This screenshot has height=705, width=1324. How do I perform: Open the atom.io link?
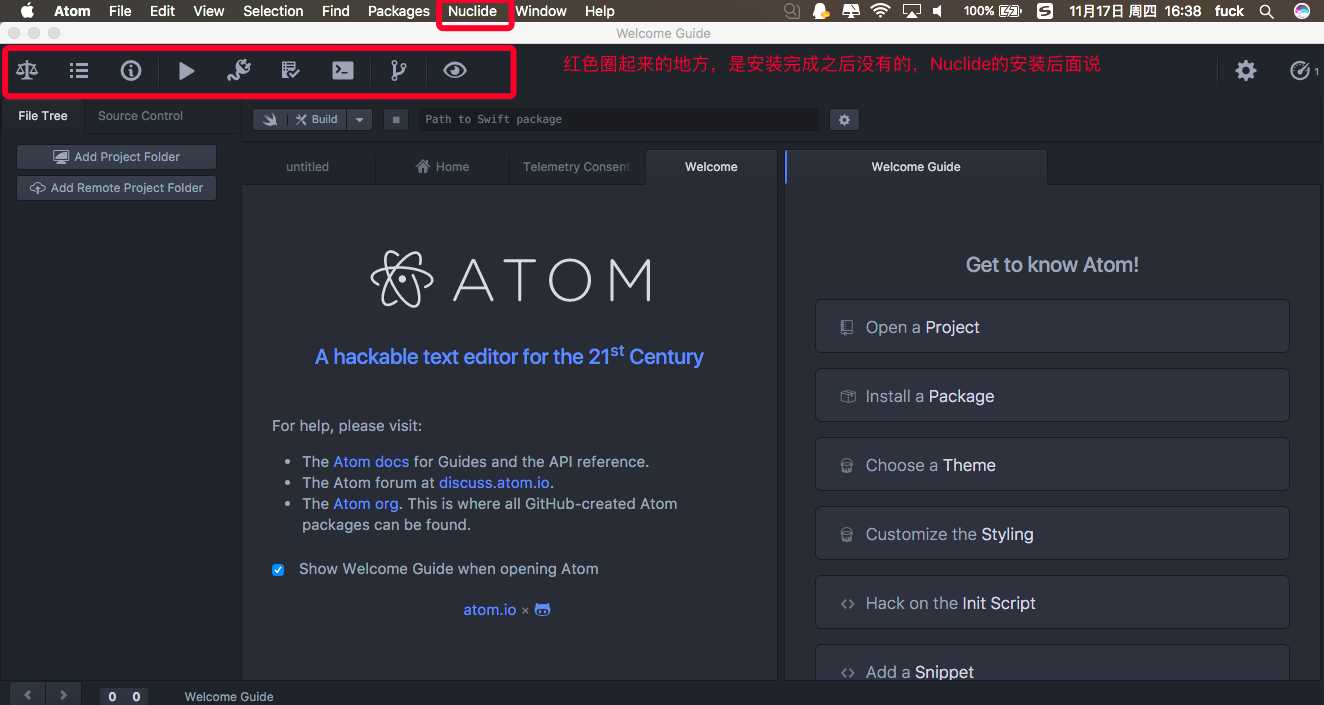(x=490, y=609)
